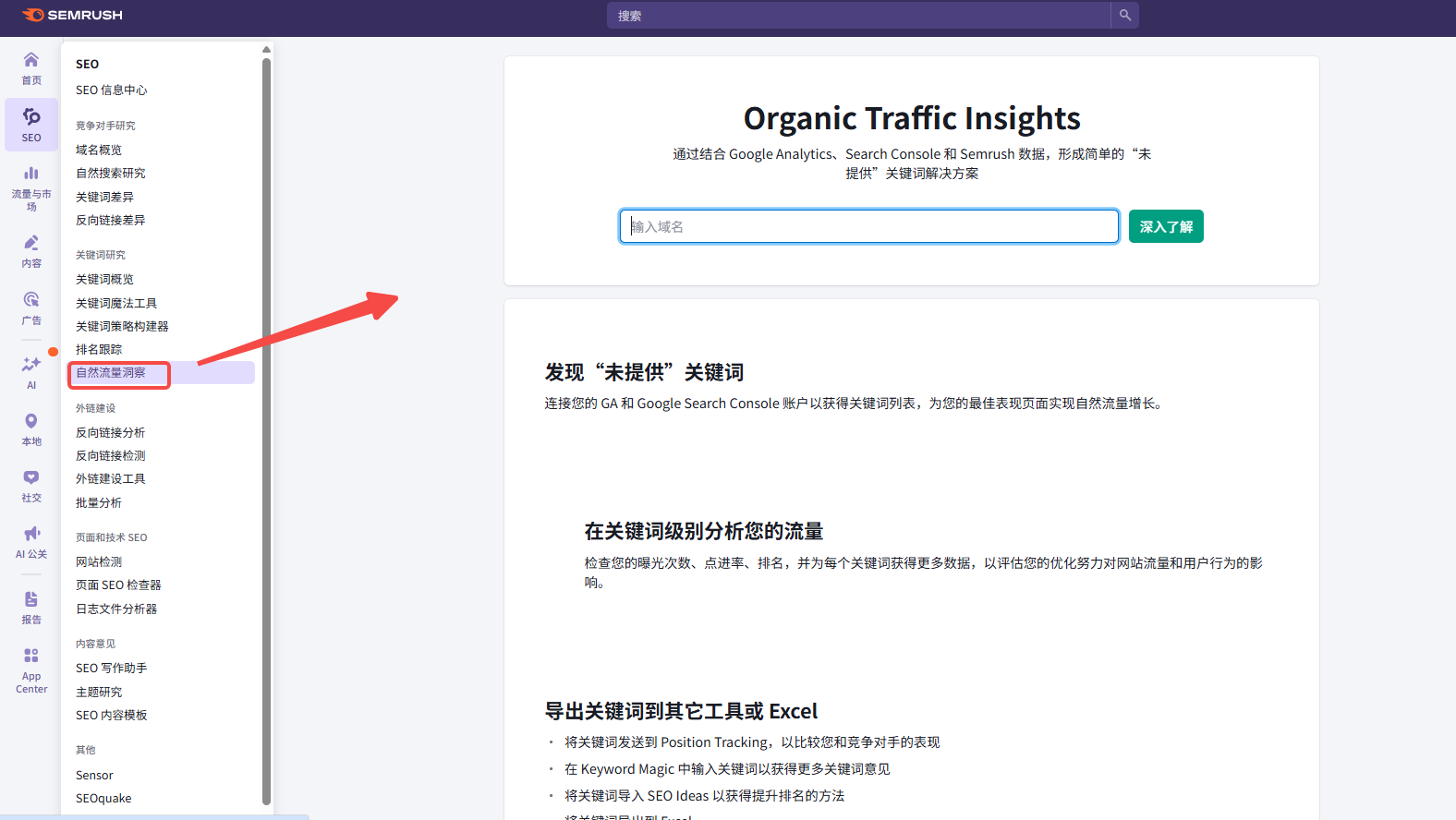Click the 内容意见 section label
The image size is (1456, 820).
pyautogui.click(x=95, y=644)
